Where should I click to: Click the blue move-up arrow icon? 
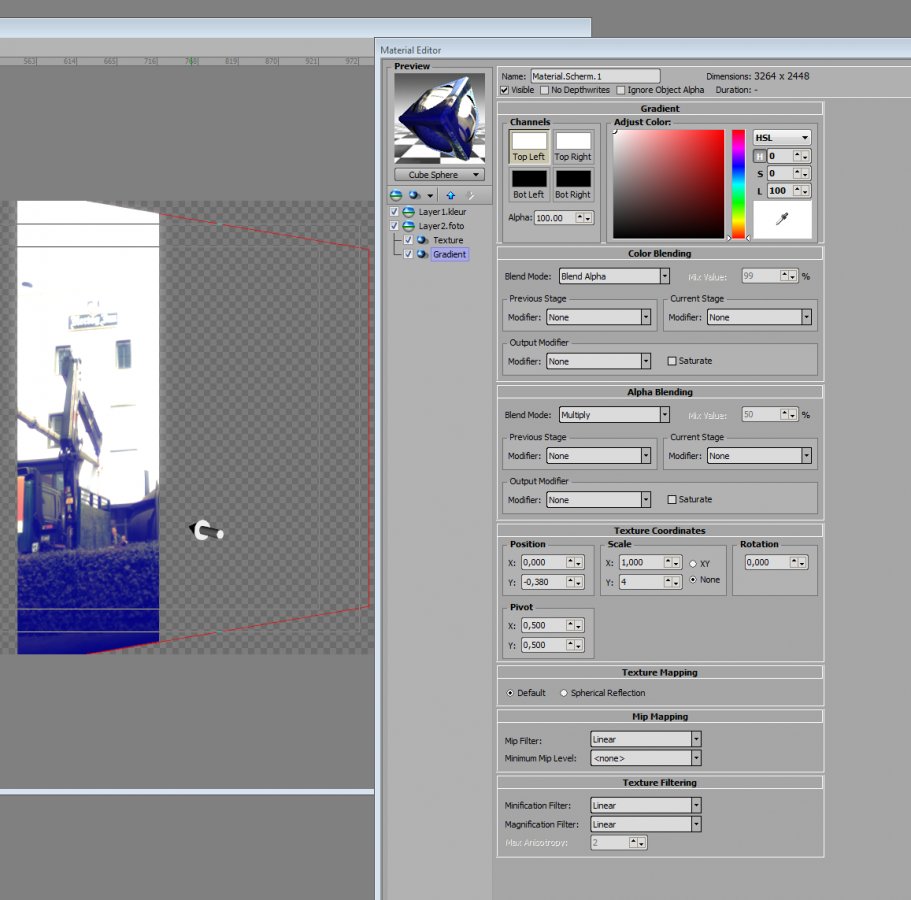450,195
